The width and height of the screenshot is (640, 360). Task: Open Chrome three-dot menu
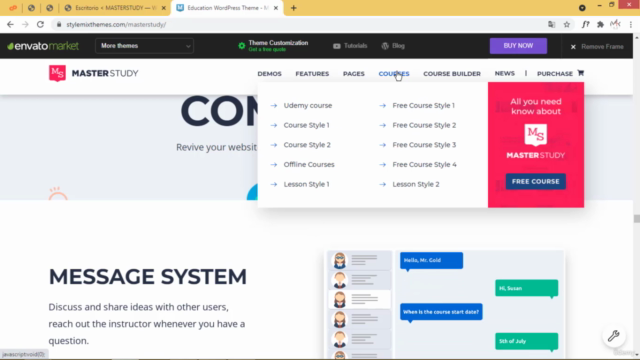(631, 24)
